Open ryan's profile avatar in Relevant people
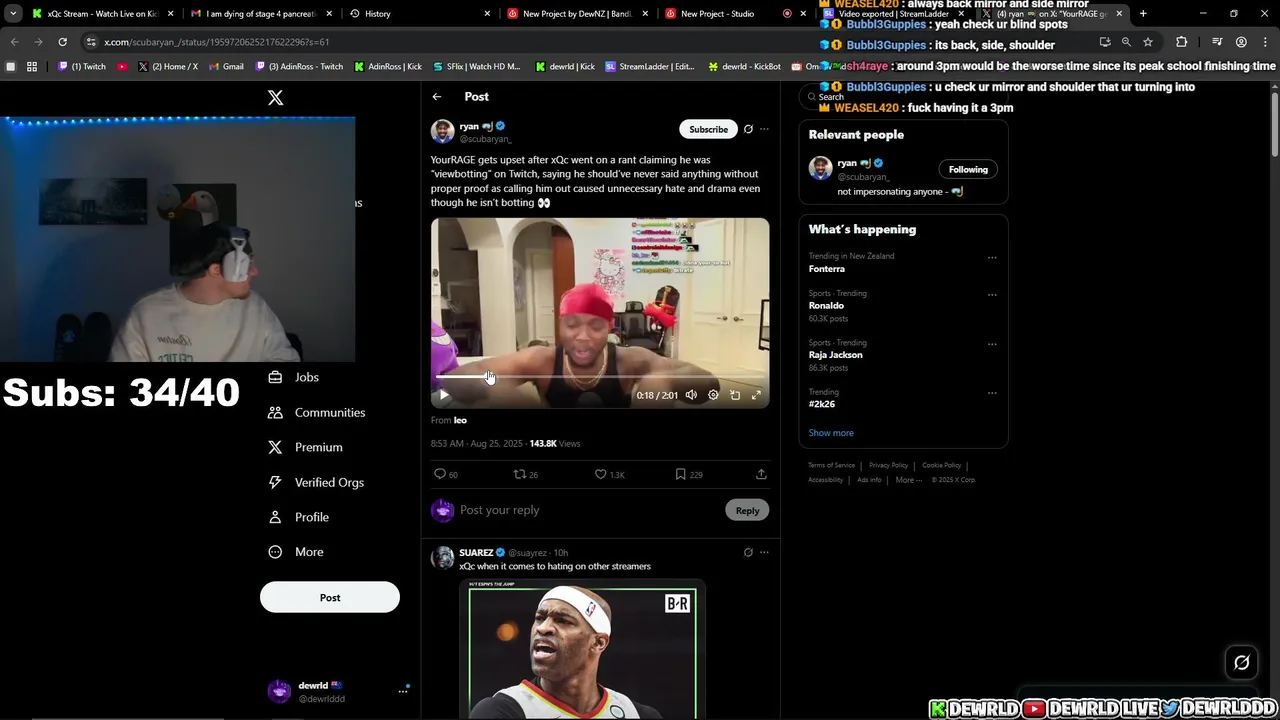This screenshot has width=1280, height=720. pos(820,168)
